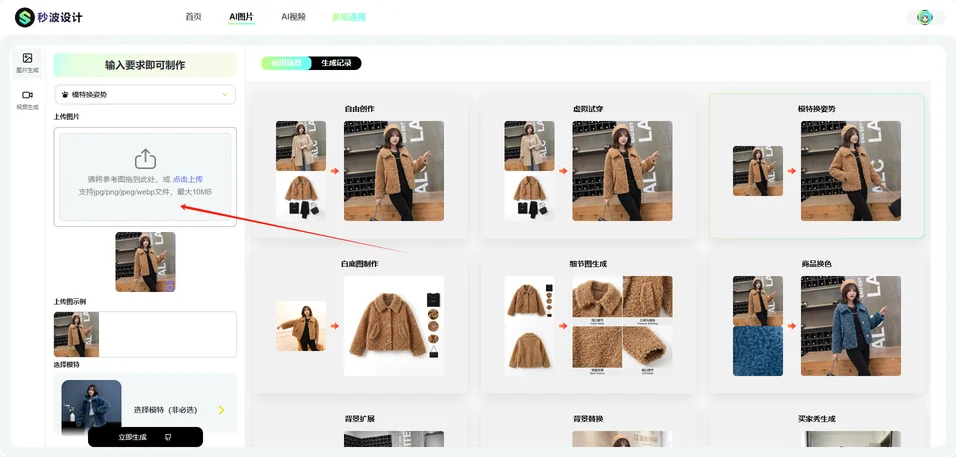
Task: Click the icon inside 立即生成 button
Action: [x=168, y=437]
